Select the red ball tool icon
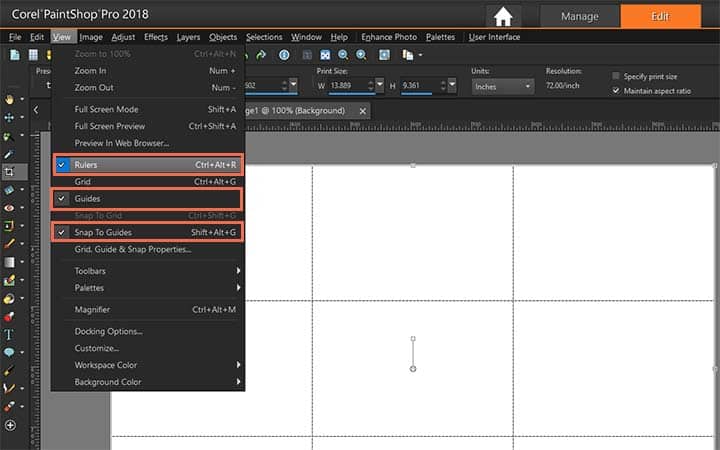Viewport: 720px width, 450px height. [x=9, y=316]
